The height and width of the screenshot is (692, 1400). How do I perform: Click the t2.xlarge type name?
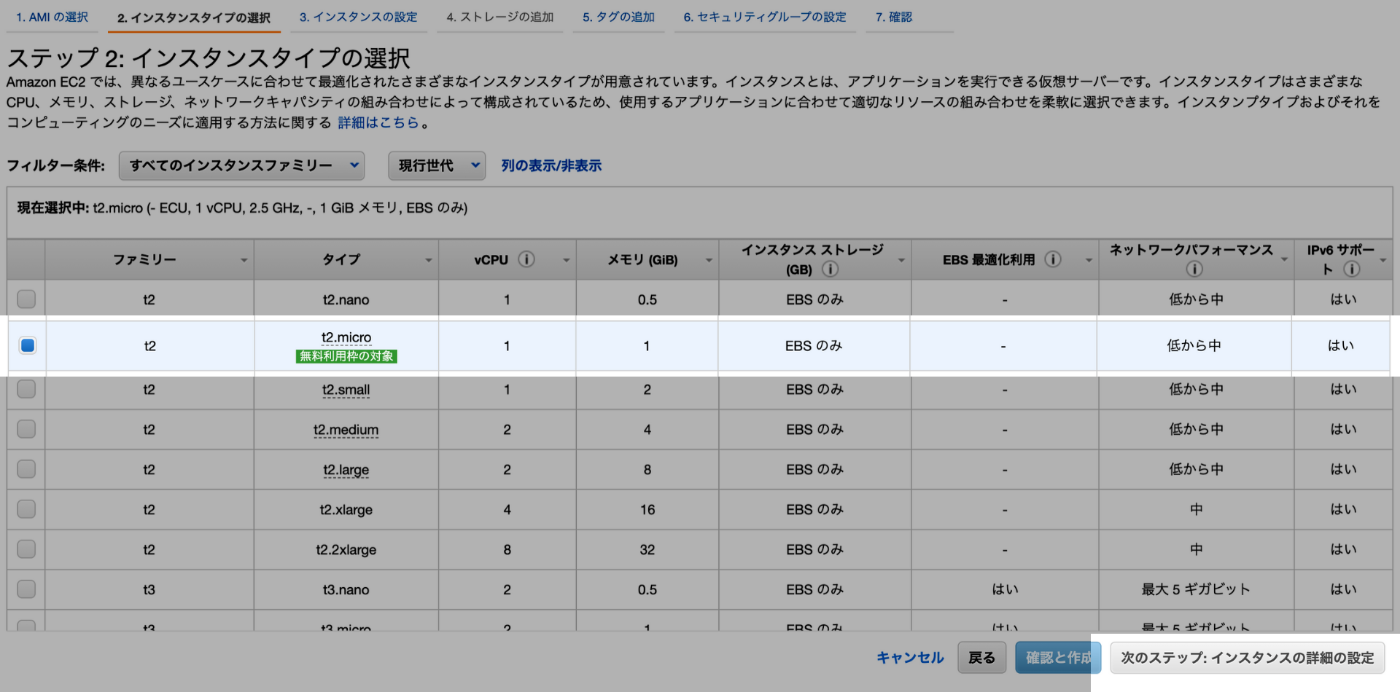pyautogui.click(x=346, y=510)
